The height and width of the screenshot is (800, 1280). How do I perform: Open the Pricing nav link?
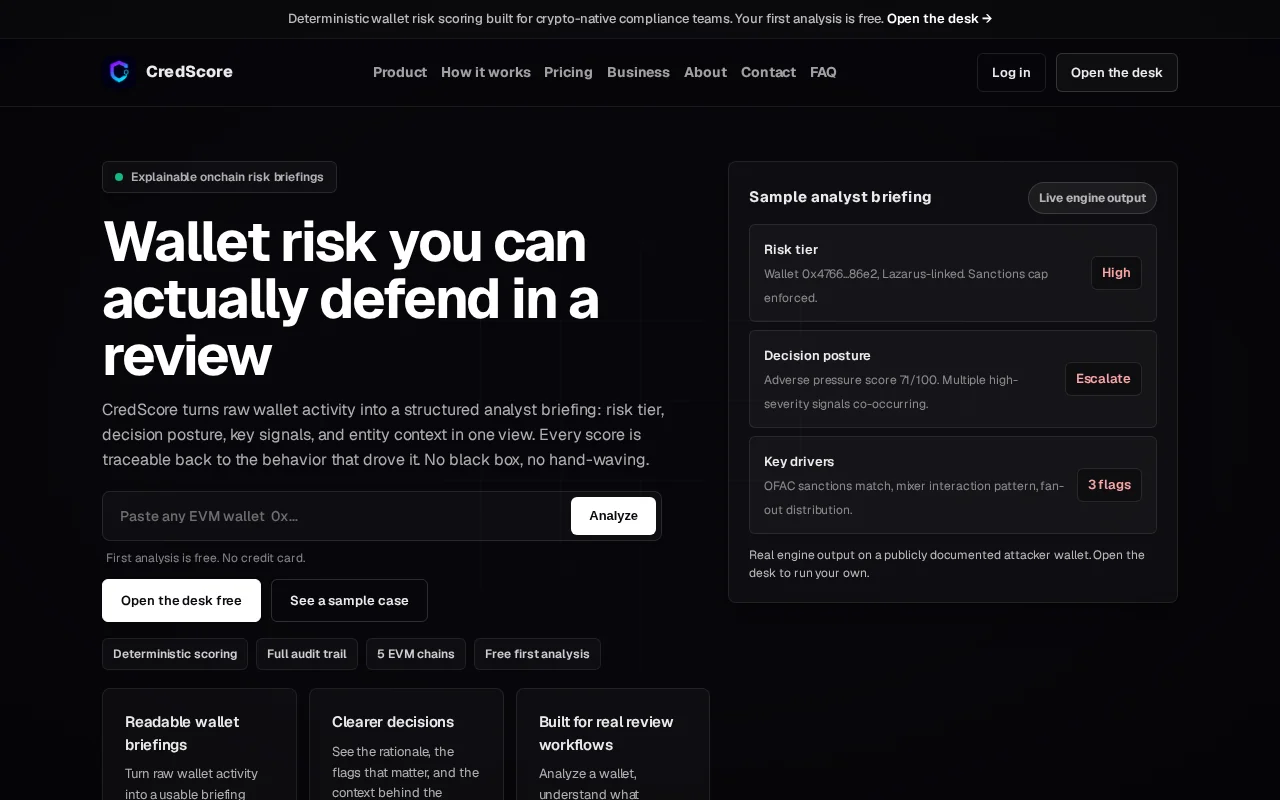(568, 72)
